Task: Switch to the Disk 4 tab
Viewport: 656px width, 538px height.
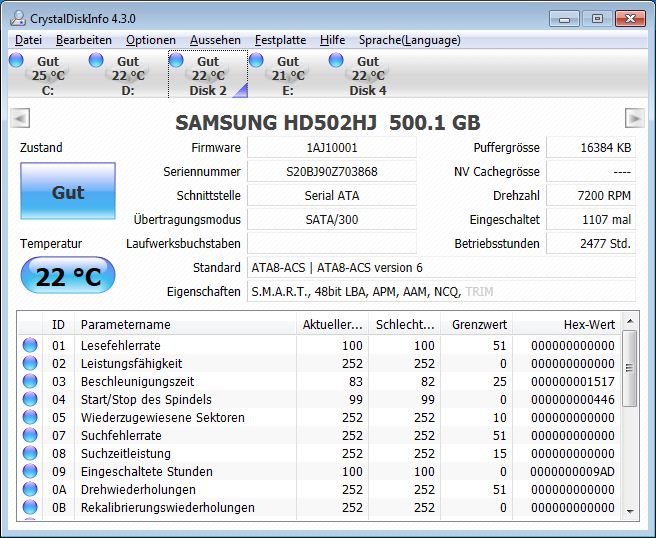Action: click(368, 75)
